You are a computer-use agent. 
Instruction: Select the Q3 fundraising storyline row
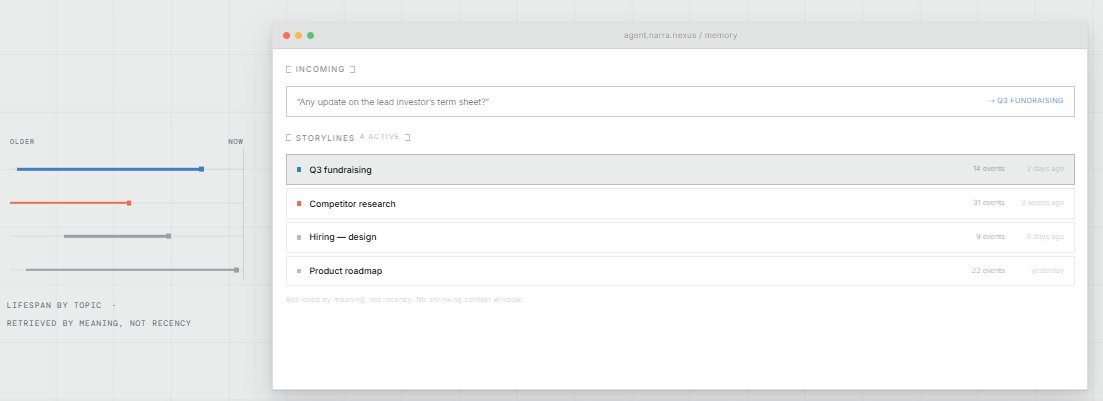(x=680, y=170)
